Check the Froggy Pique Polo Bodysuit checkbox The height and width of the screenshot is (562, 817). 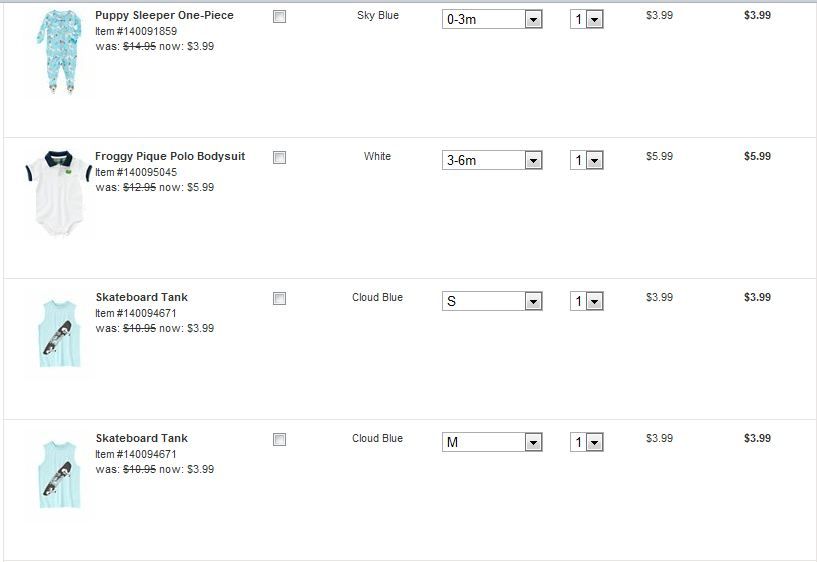[280, 158]
